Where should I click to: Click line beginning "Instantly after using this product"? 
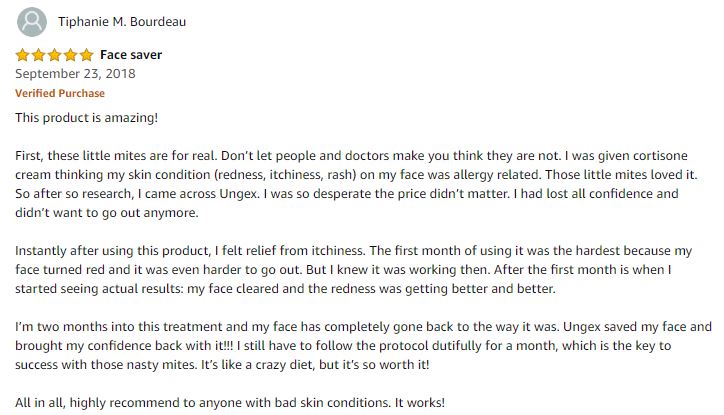click(x=354, y=251)
